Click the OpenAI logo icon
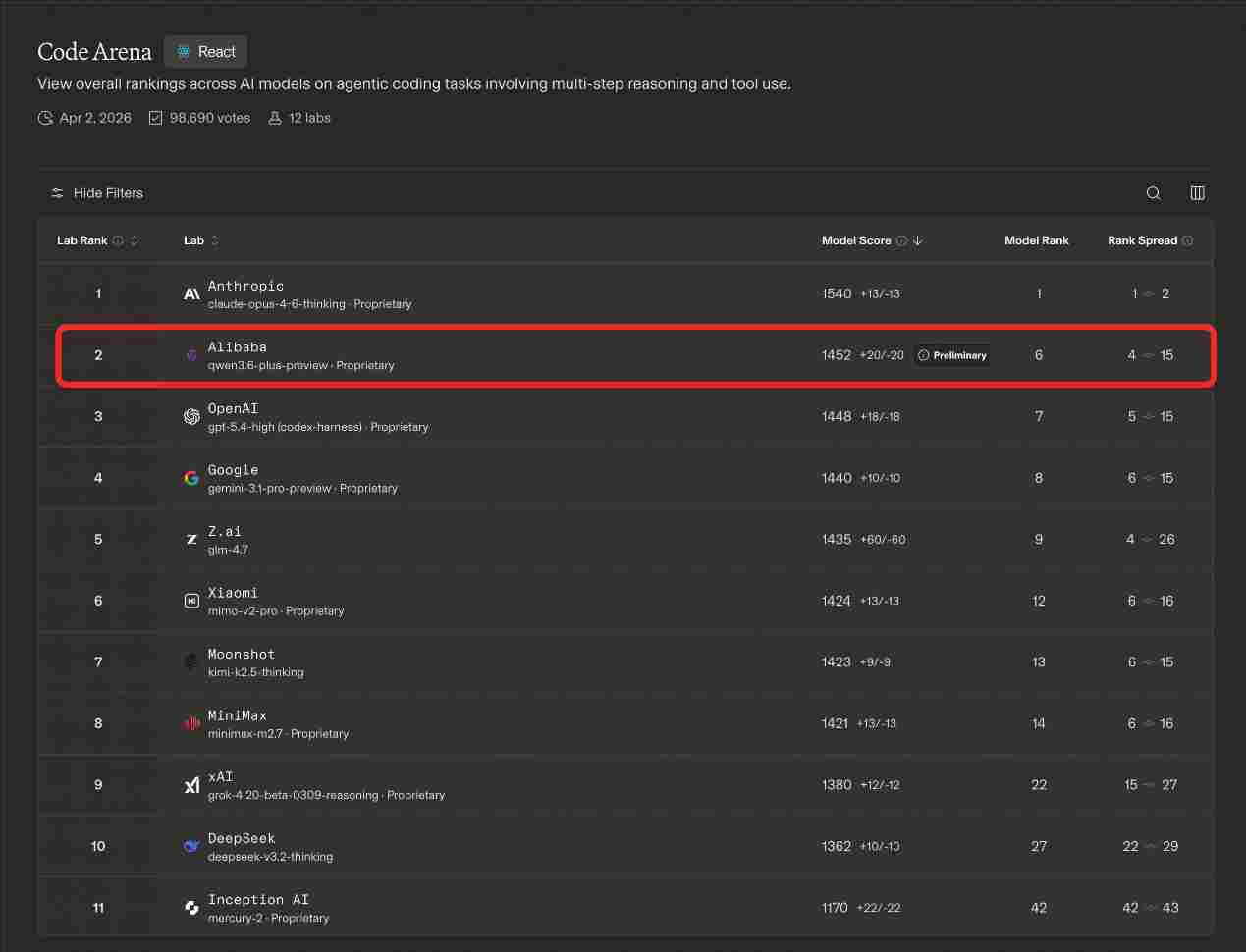This screenshot has height=952, width=1246. coord(191,417)
